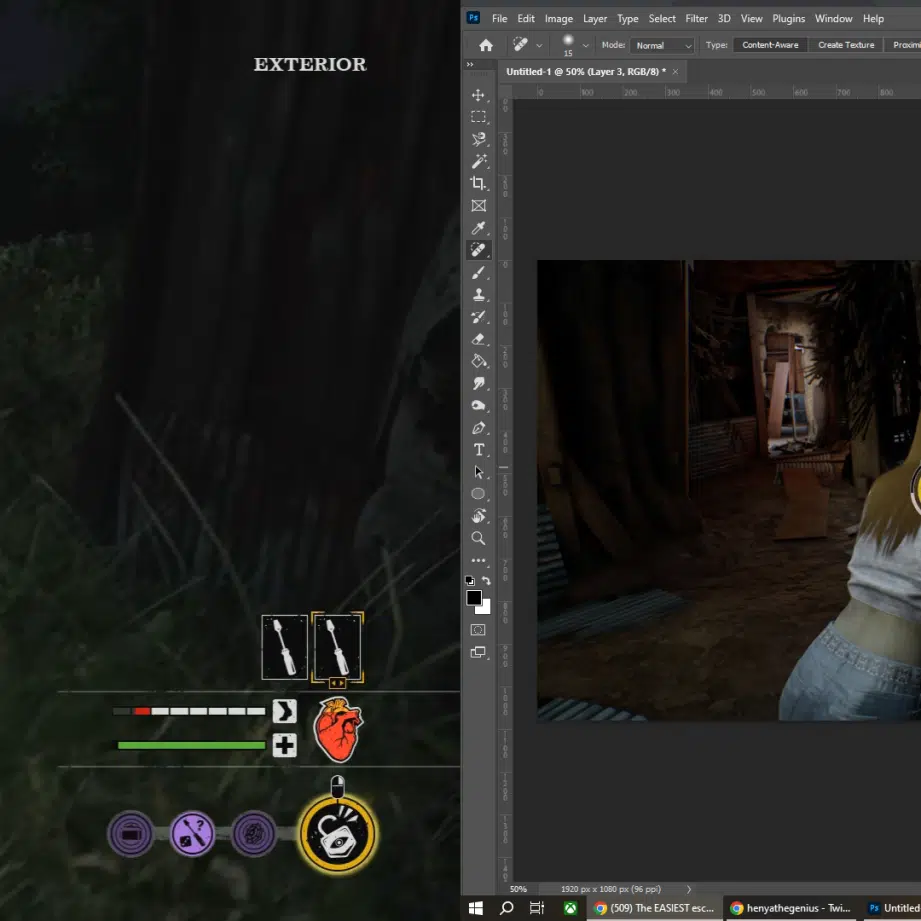Click the 50% zoom level field
921x921 pixels.
pos(519,889)
